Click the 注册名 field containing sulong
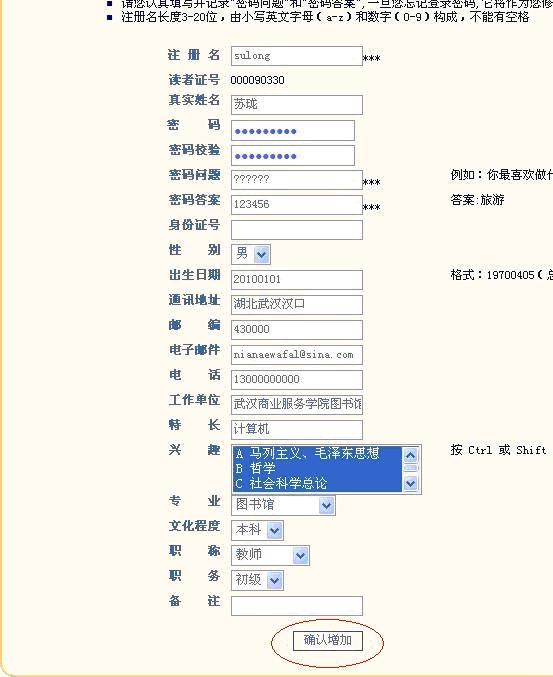553x677 pixels. (297, 56)
